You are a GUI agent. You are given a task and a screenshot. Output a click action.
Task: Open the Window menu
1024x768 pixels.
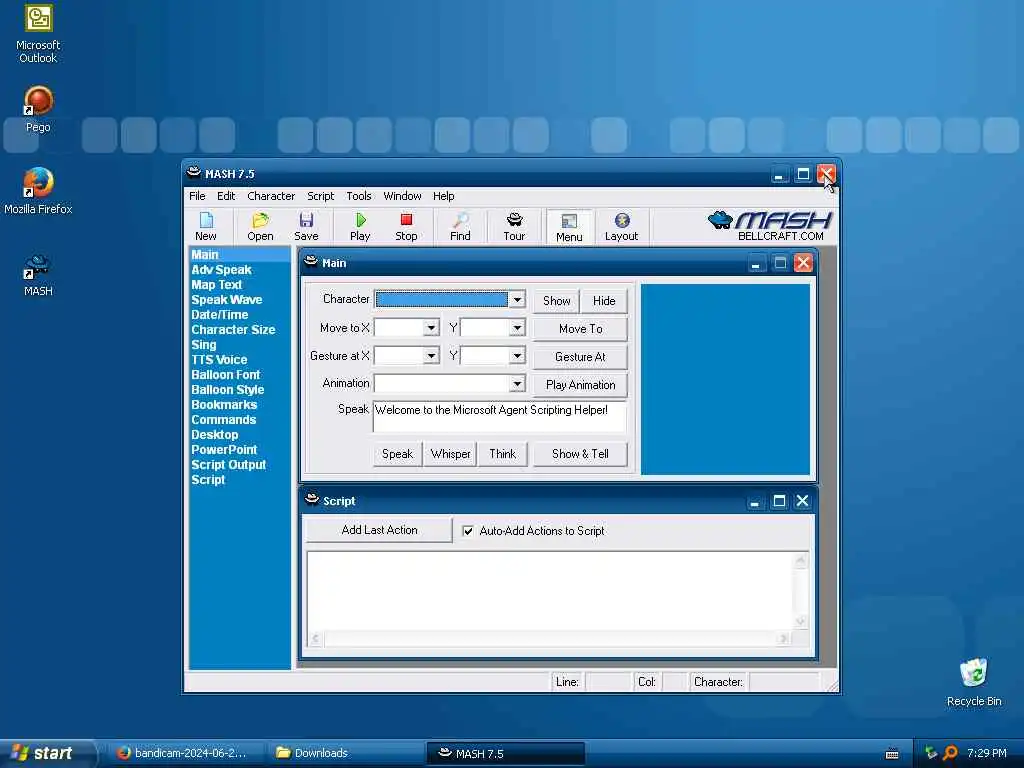click(x=402, y=196)
